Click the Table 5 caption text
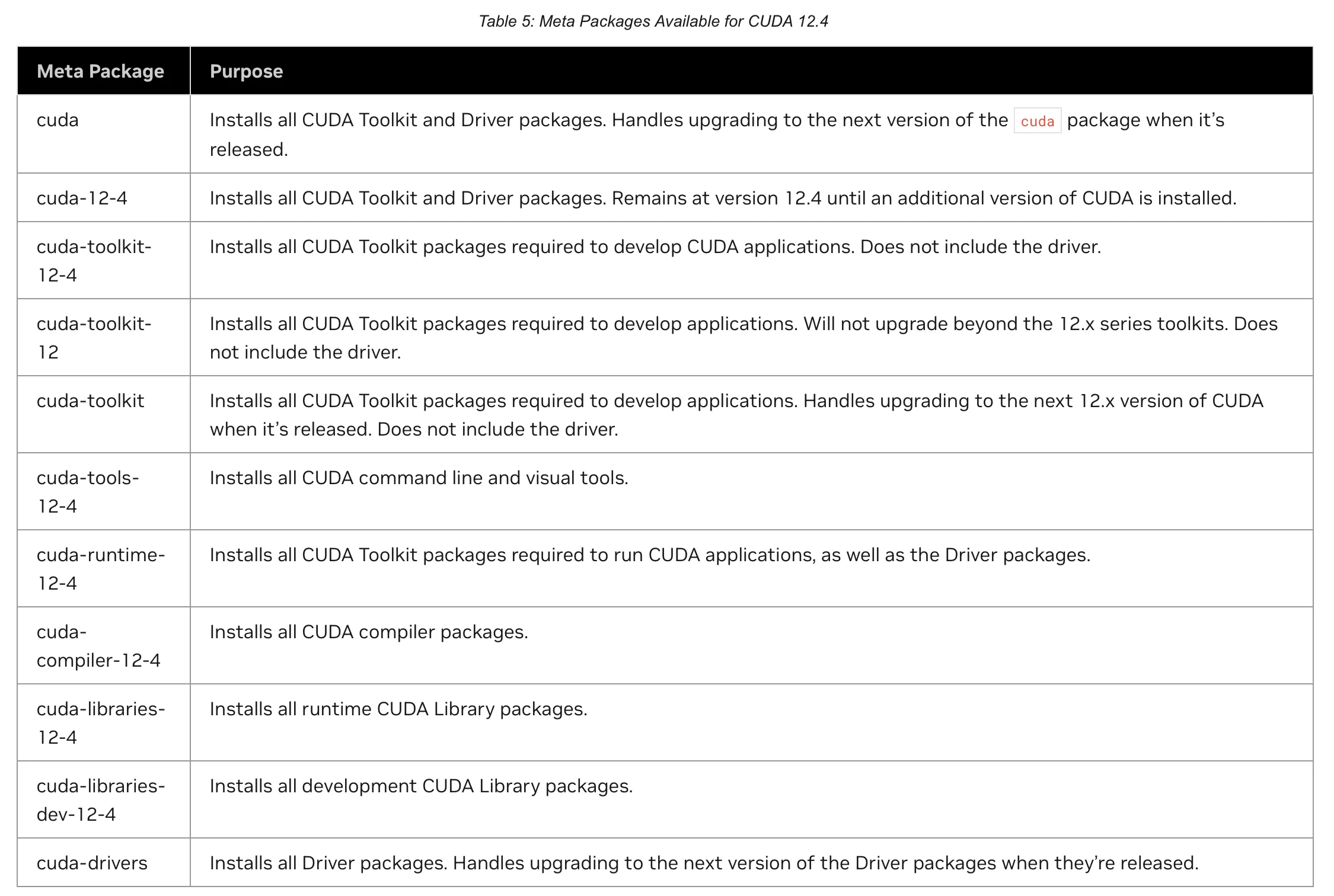 point(653,21)
